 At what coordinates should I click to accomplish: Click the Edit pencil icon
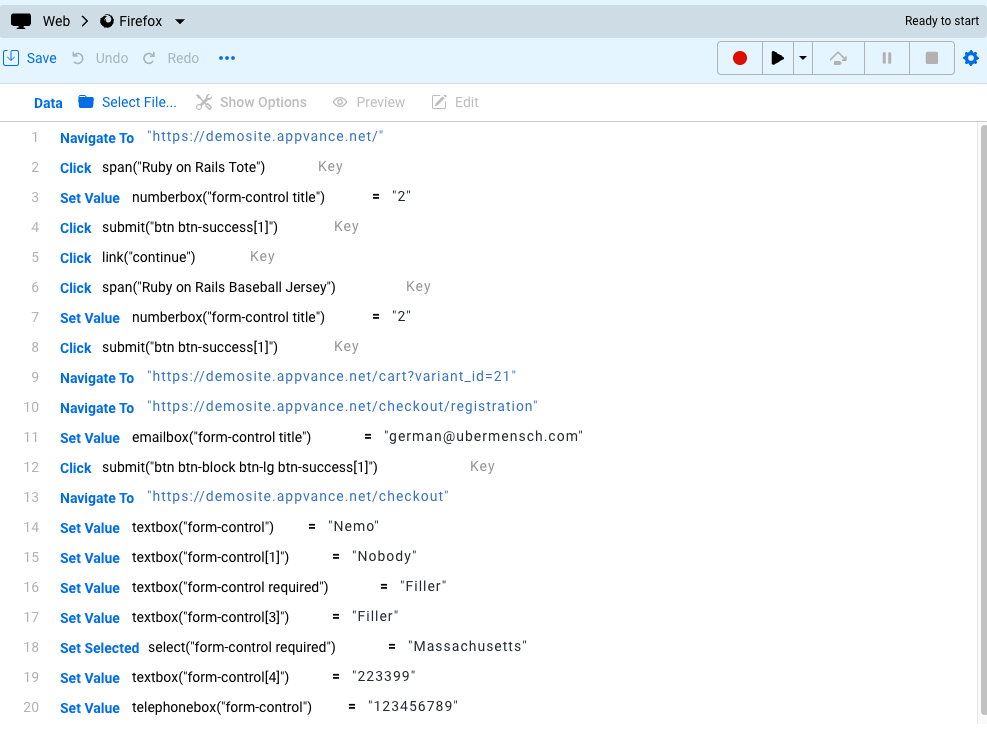click(439, 102)
